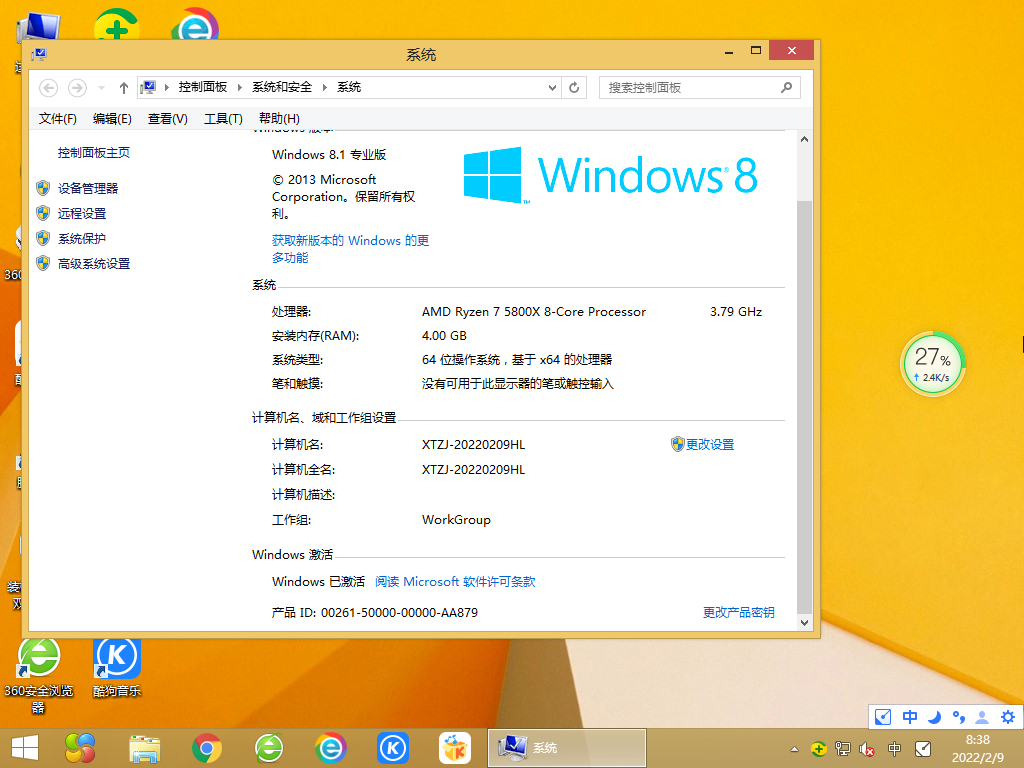1024x768 pixels.
Task: Toggle Chinese/English input mode in the tray
Action: 909,717
